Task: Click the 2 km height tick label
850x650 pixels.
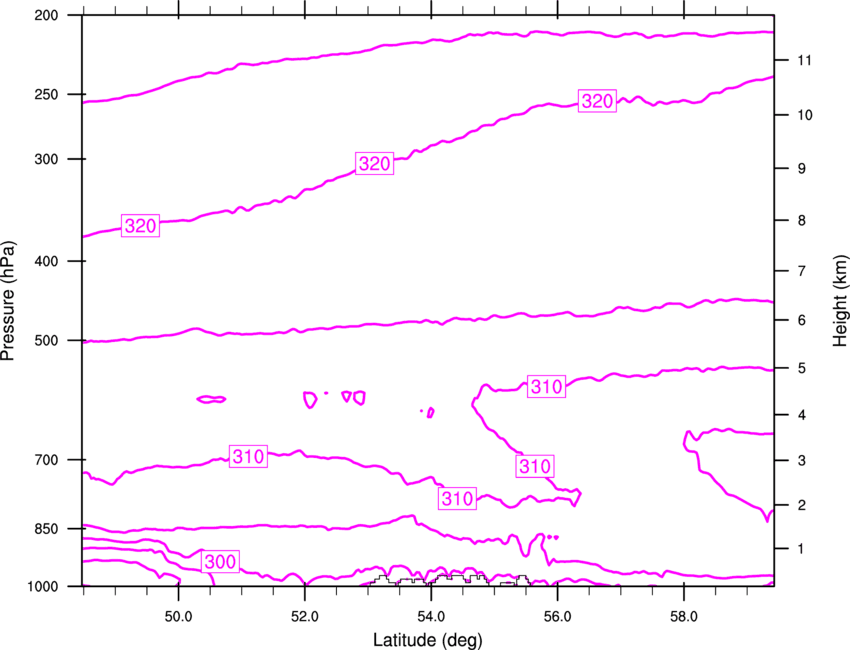Action: [801, 505]
